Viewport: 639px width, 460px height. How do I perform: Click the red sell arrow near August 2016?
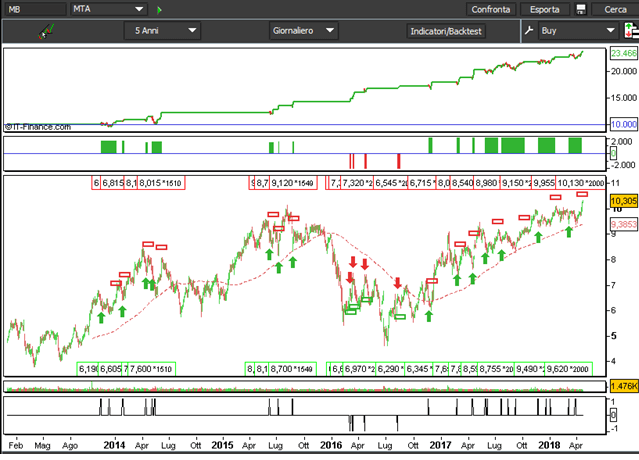[397, 282]
